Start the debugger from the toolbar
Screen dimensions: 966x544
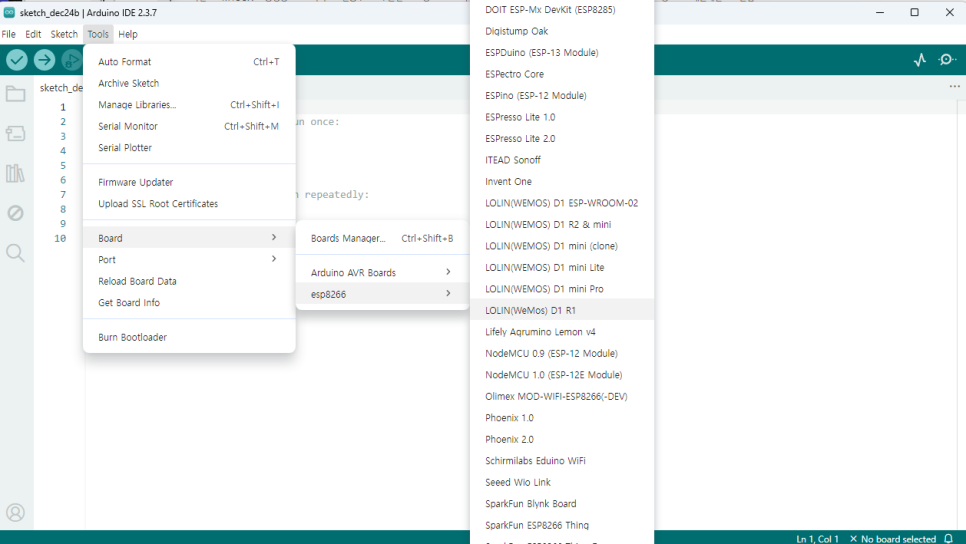(x=71, y=60)
